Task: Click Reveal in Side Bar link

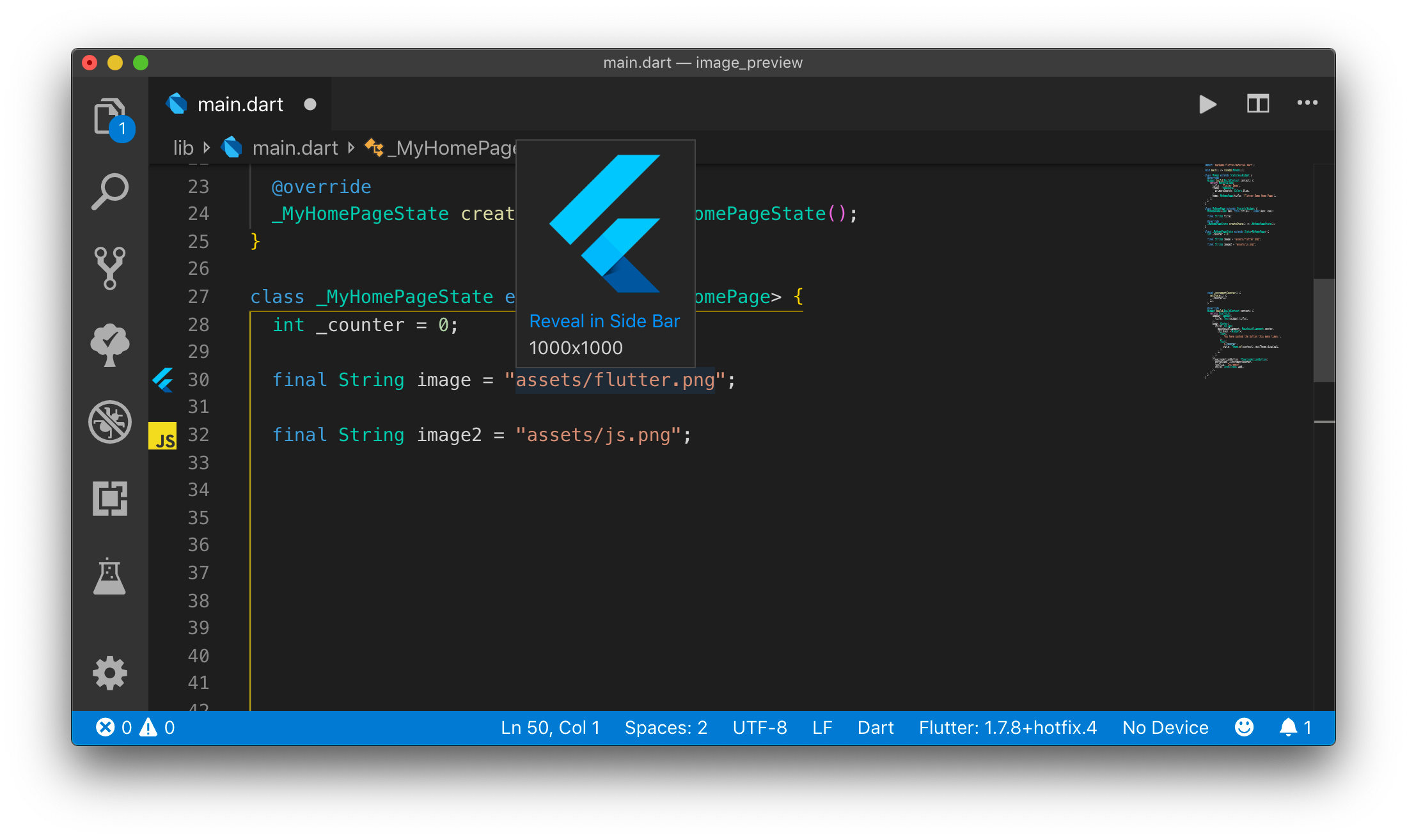Action: pos(604,320)
